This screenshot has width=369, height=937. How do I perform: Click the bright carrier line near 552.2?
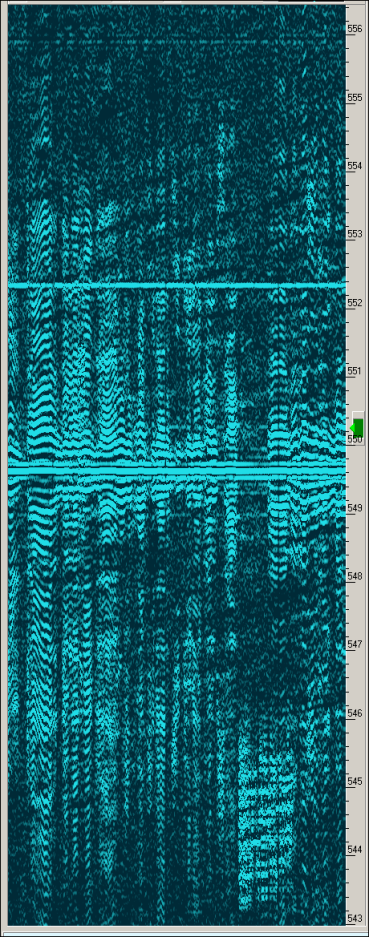177,286
